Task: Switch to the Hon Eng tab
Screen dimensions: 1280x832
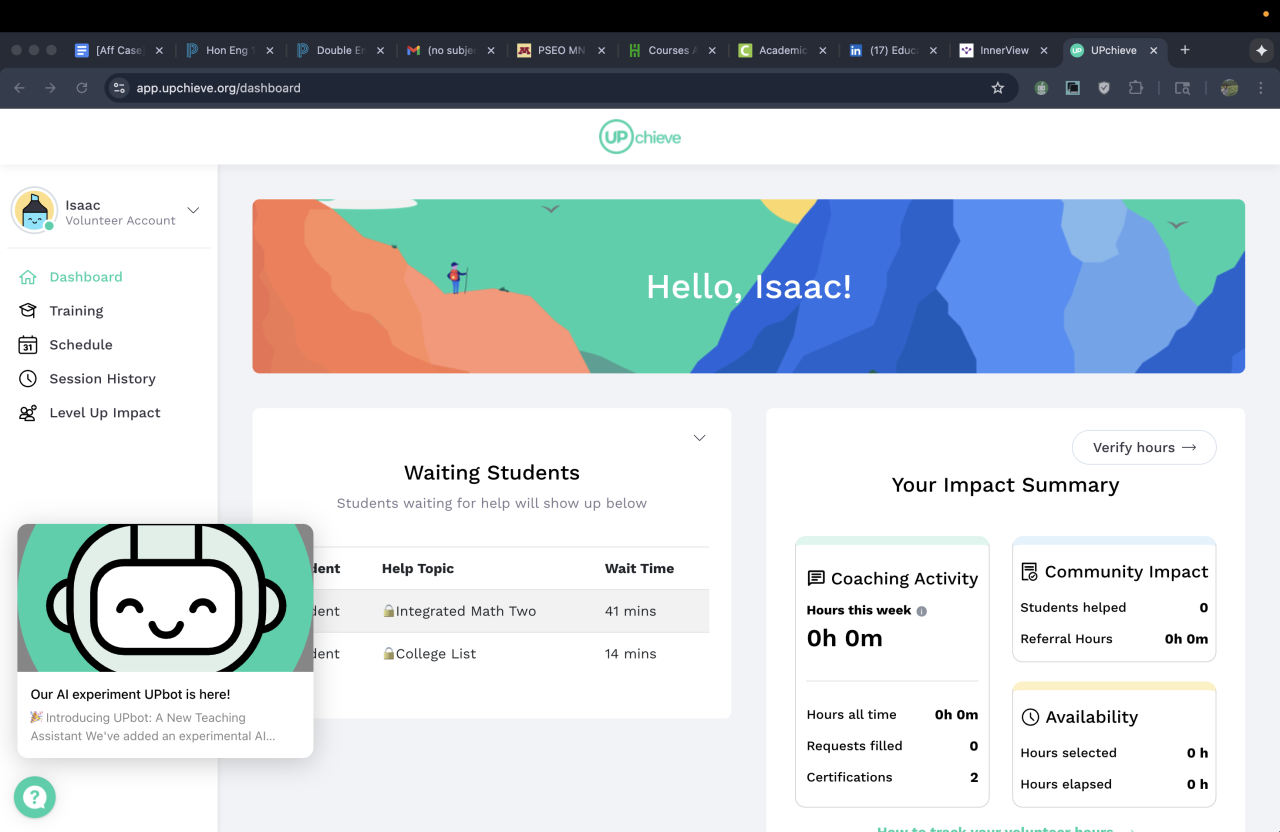Action: click(229, 50)
